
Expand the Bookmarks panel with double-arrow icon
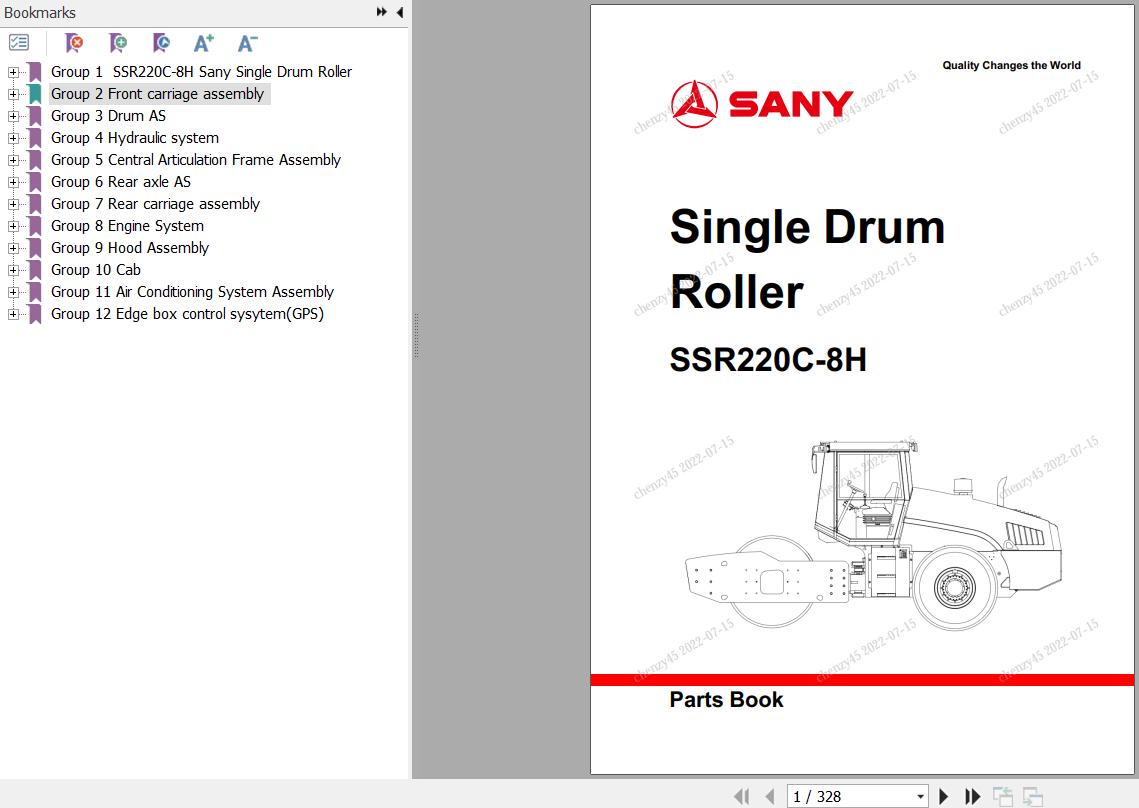381,12
